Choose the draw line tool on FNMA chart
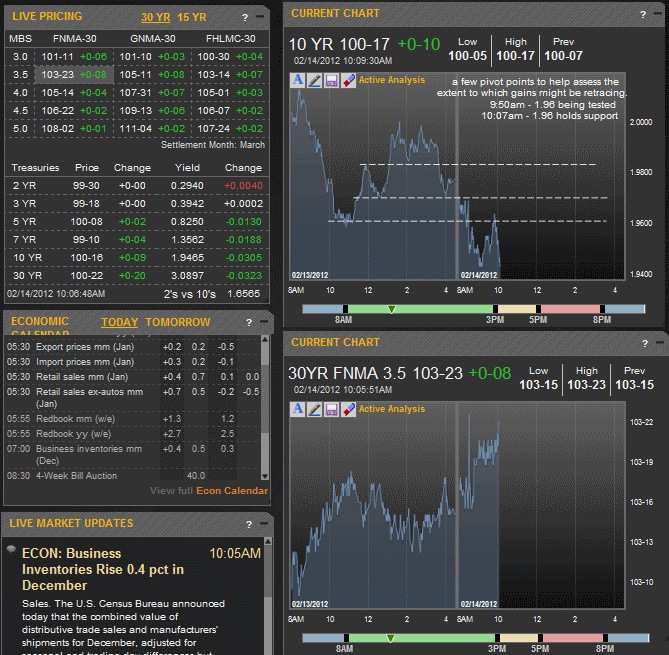Viewport: 669px width, 655px height. pos(315,409)
